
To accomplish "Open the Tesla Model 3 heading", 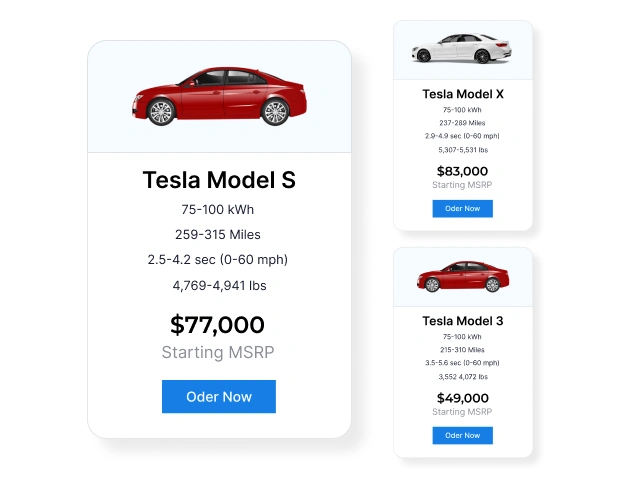I will click(x=462, y=321).
